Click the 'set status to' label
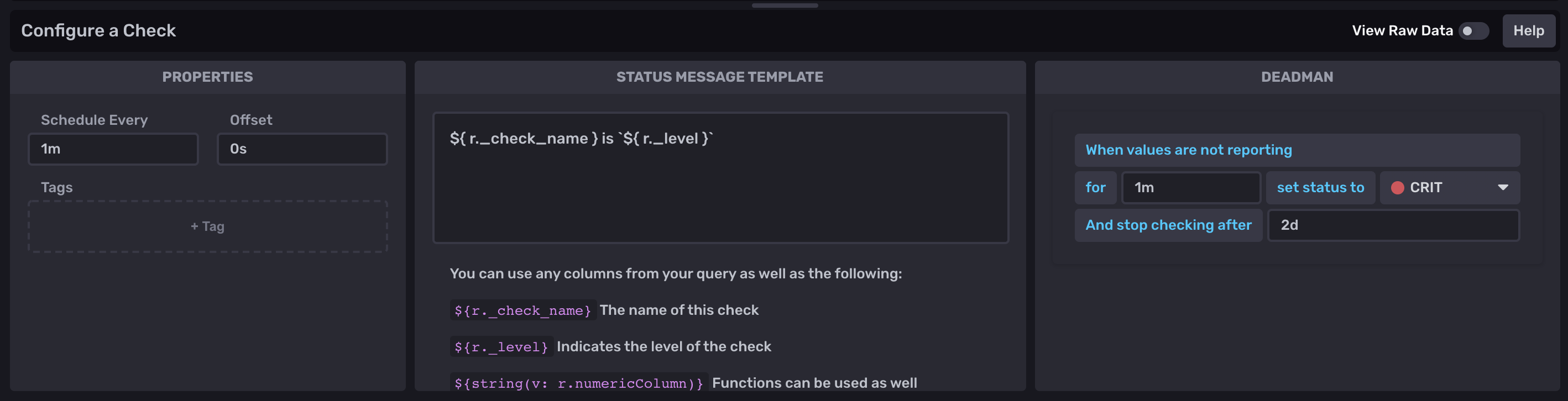 coord(1320,187)
